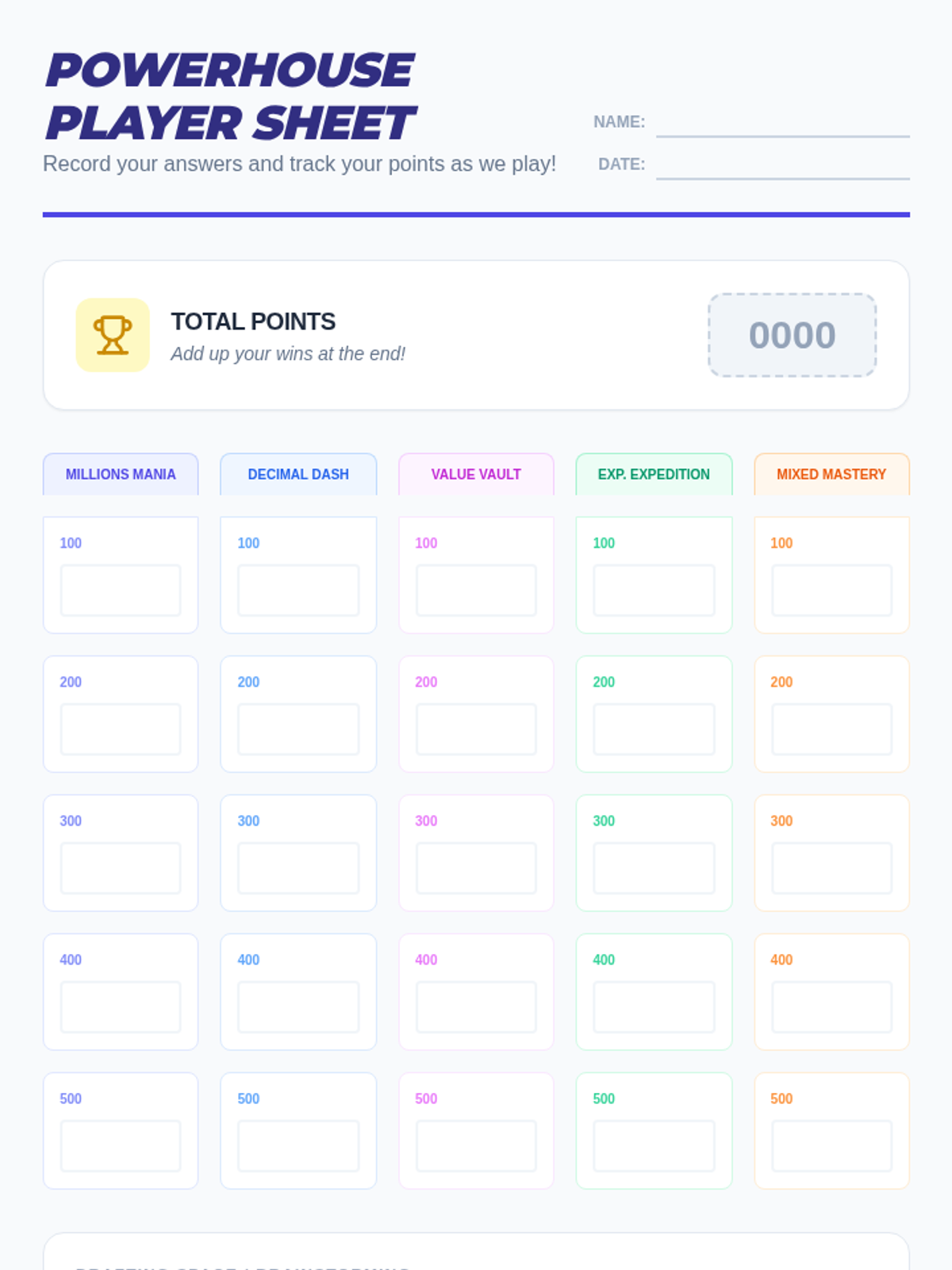
Task: Click the Total Points heading
Action: coord(253,321)
